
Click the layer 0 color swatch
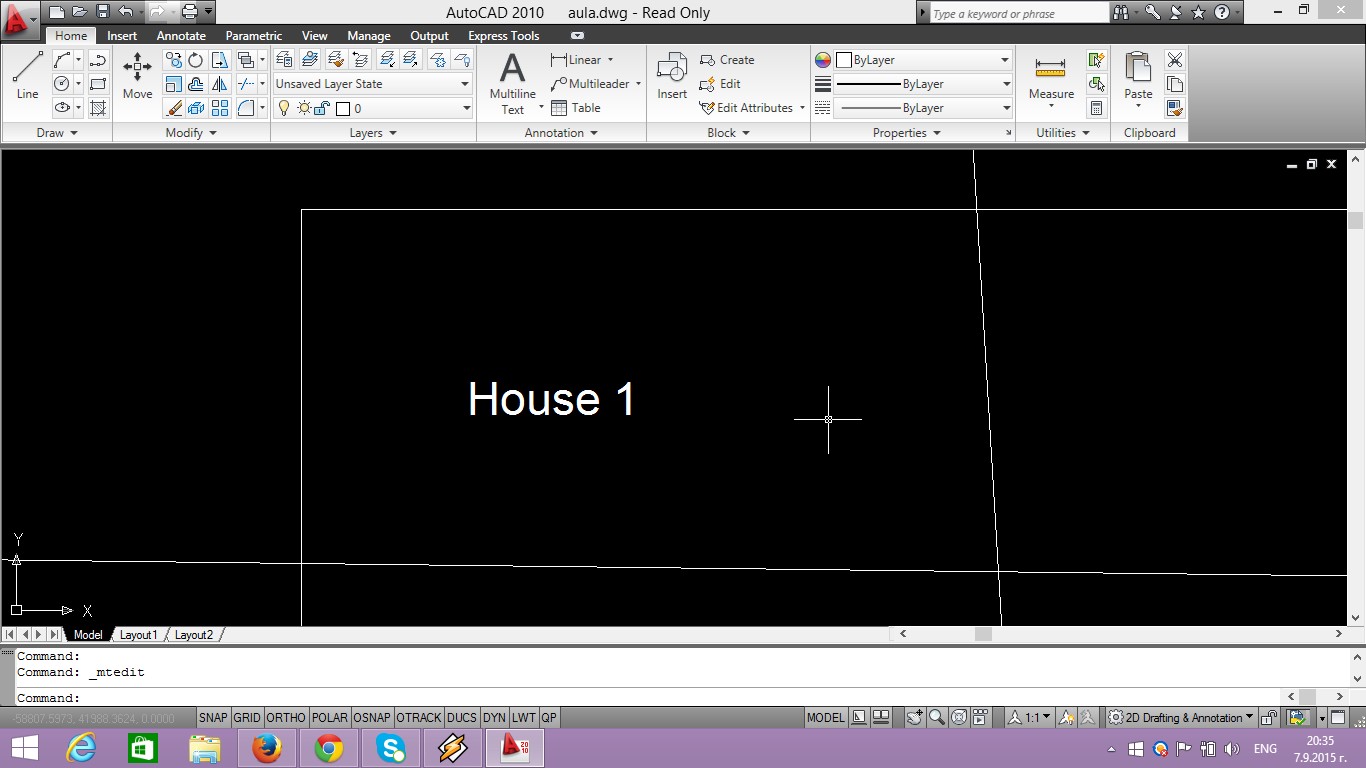[342, 108]
